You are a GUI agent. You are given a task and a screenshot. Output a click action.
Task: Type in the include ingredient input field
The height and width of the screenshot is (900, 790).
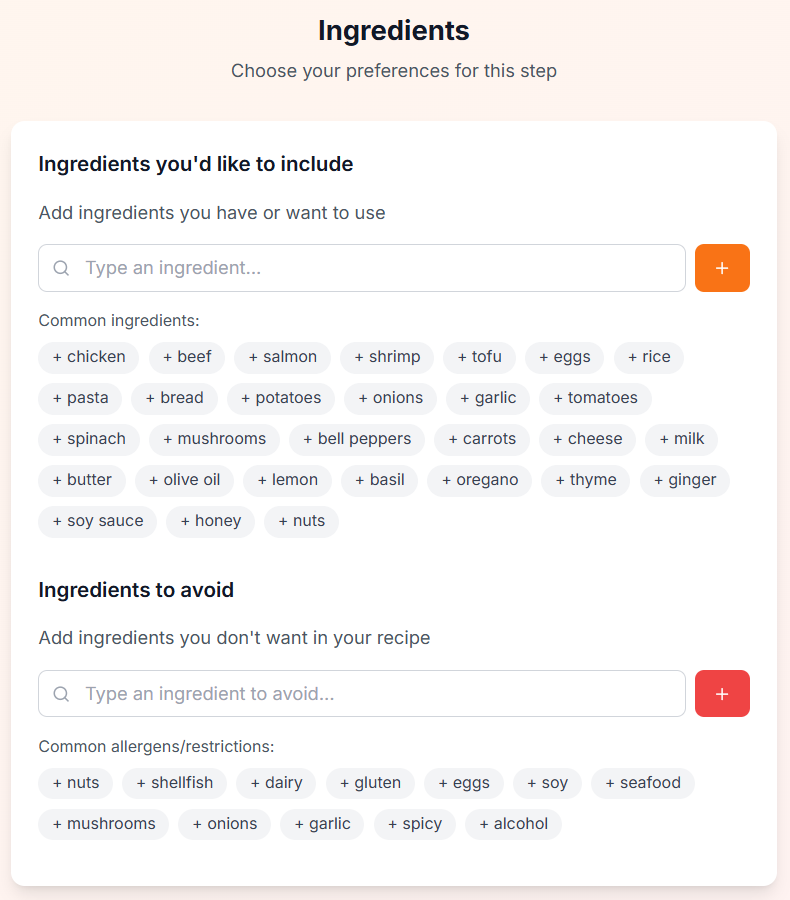click(x=380, y=268)
